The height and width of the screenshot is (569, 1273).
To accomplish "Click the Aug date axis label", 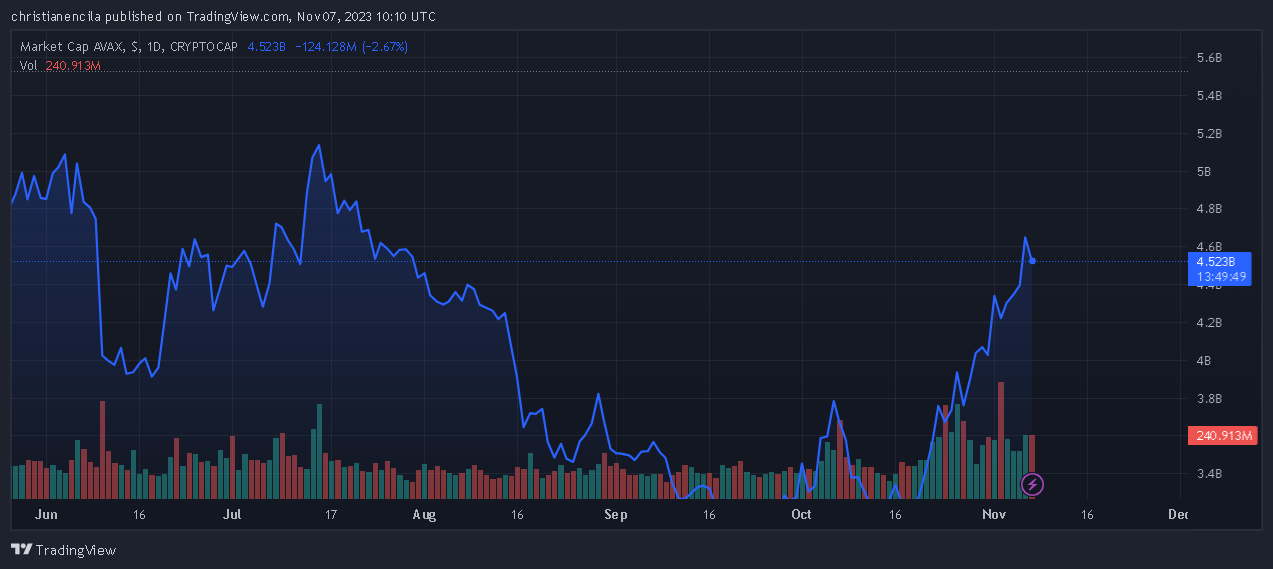I will tap(425, 515).
